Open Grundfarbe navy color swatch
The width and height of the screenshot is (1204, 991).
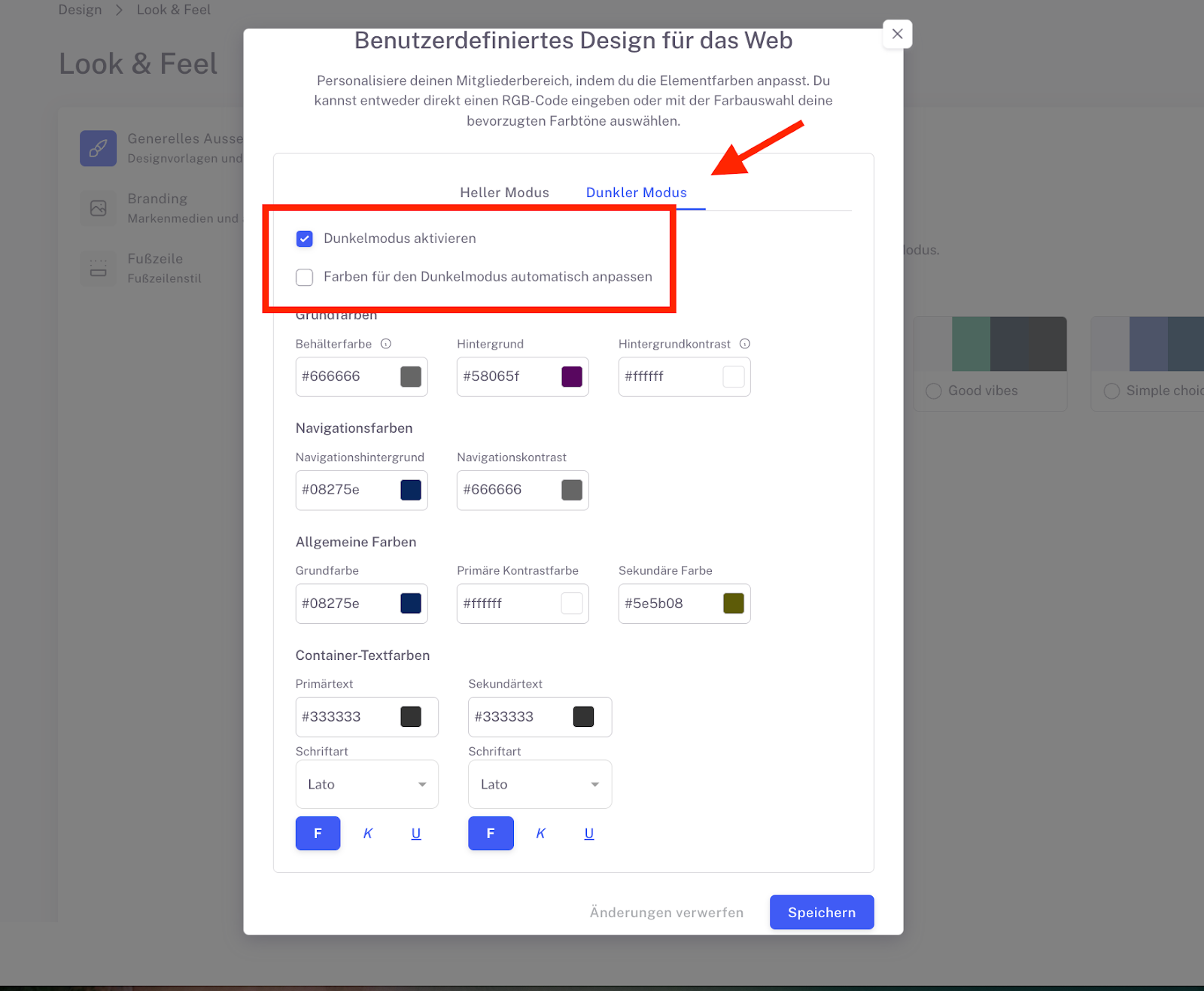pos(411,603)
